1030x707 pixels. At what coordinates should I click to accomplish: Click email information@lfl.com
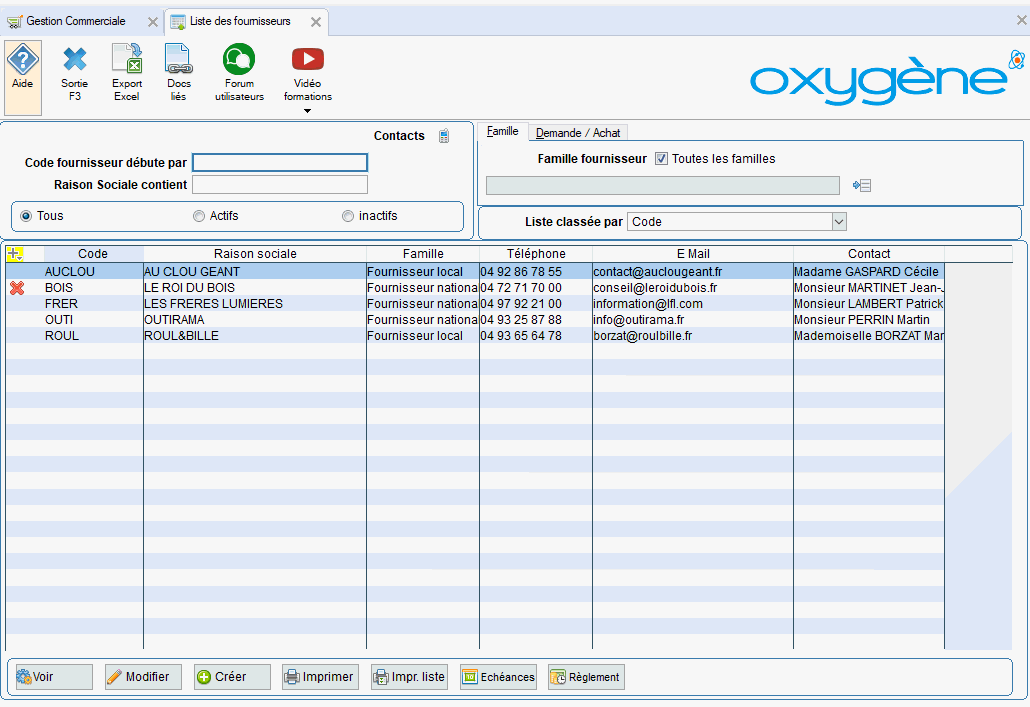(648, 304)
